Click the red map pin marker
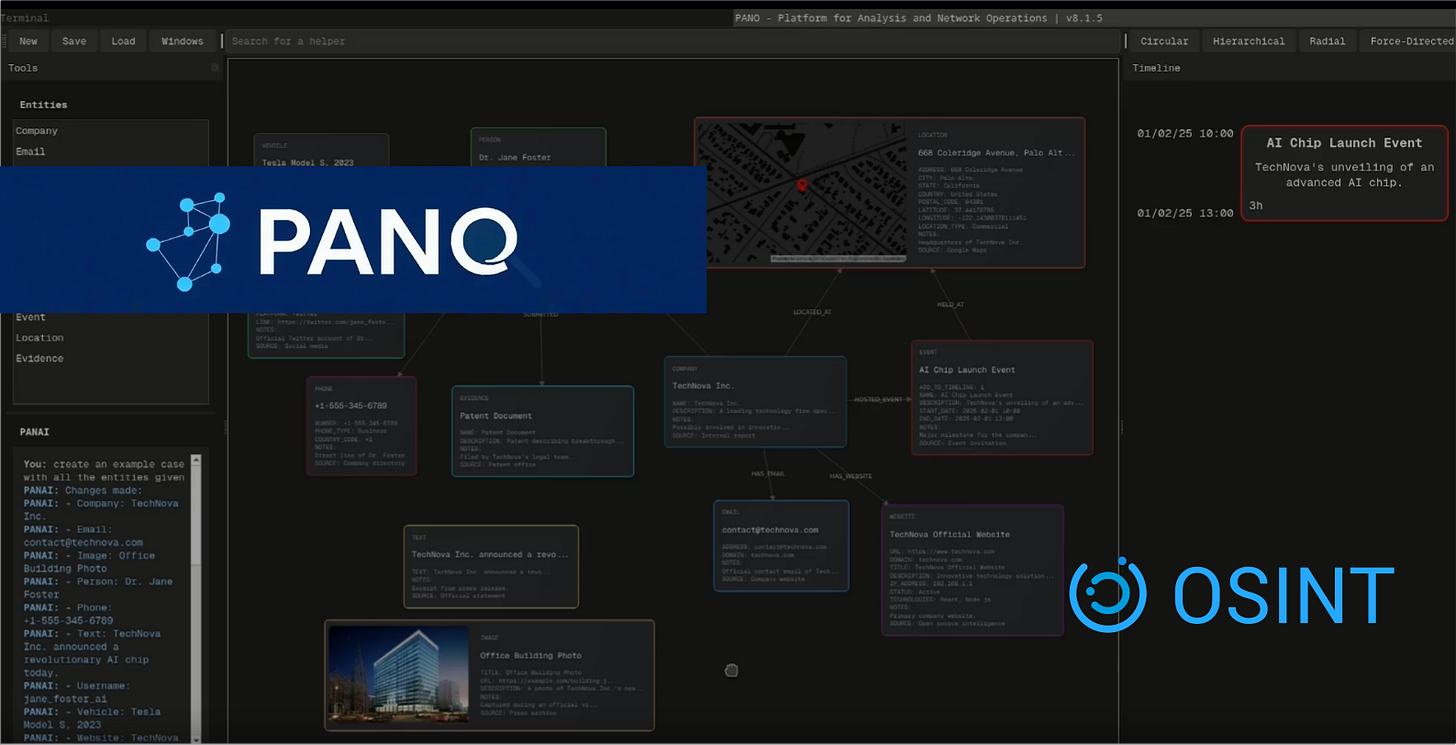 coord(801,185)
